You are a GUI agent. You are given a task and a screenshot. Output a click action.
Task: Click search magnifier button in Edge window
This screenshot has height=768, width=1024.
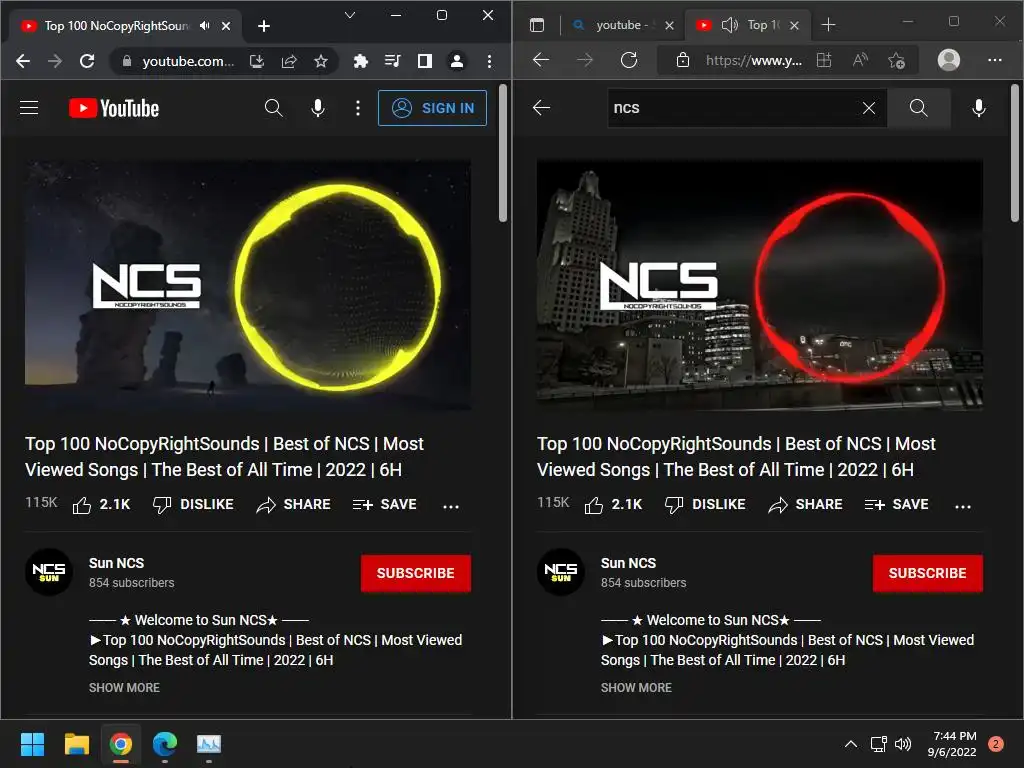(918, 108)
